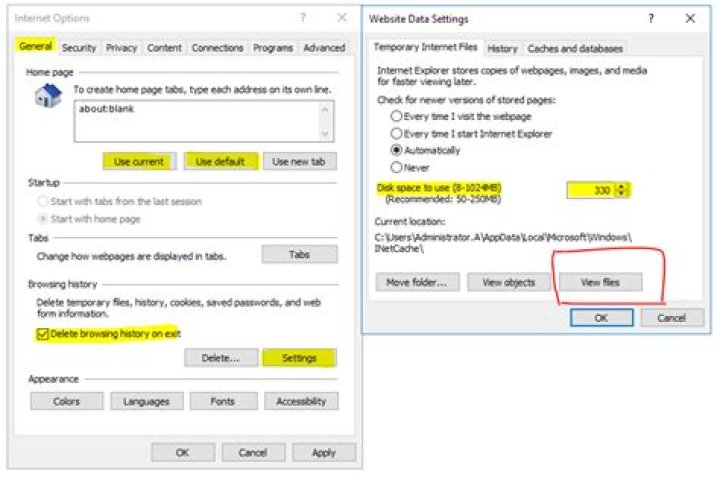Open the General tab in Internet Options
Screen dimensions: 720x477
35,46
